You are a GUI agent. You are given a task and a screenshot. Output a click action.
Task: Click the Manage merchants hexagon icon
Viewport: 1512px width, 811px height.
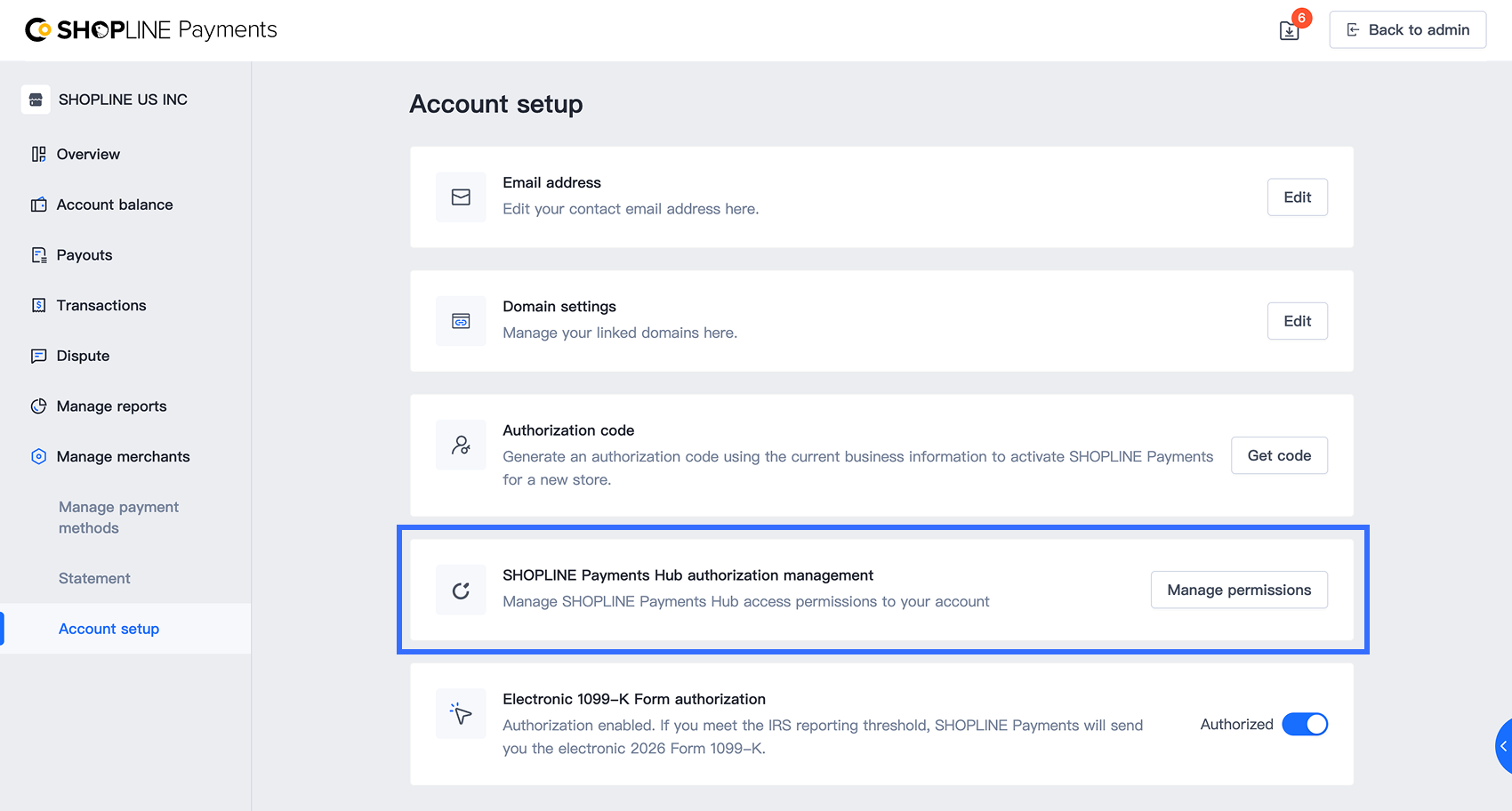(x=38, y=456)
